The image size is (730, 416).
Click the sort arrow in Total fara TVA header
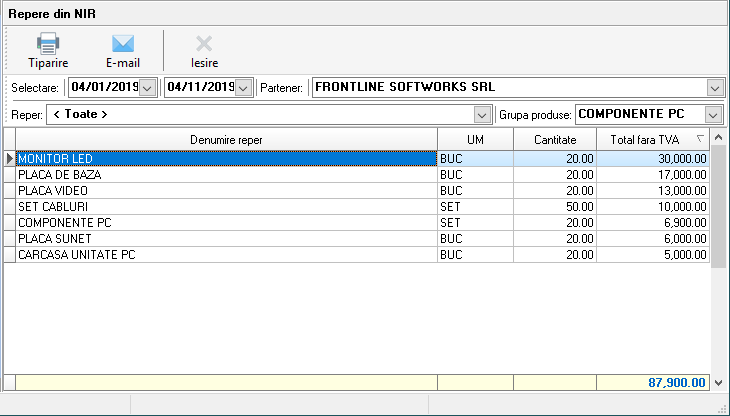point(699,139)
